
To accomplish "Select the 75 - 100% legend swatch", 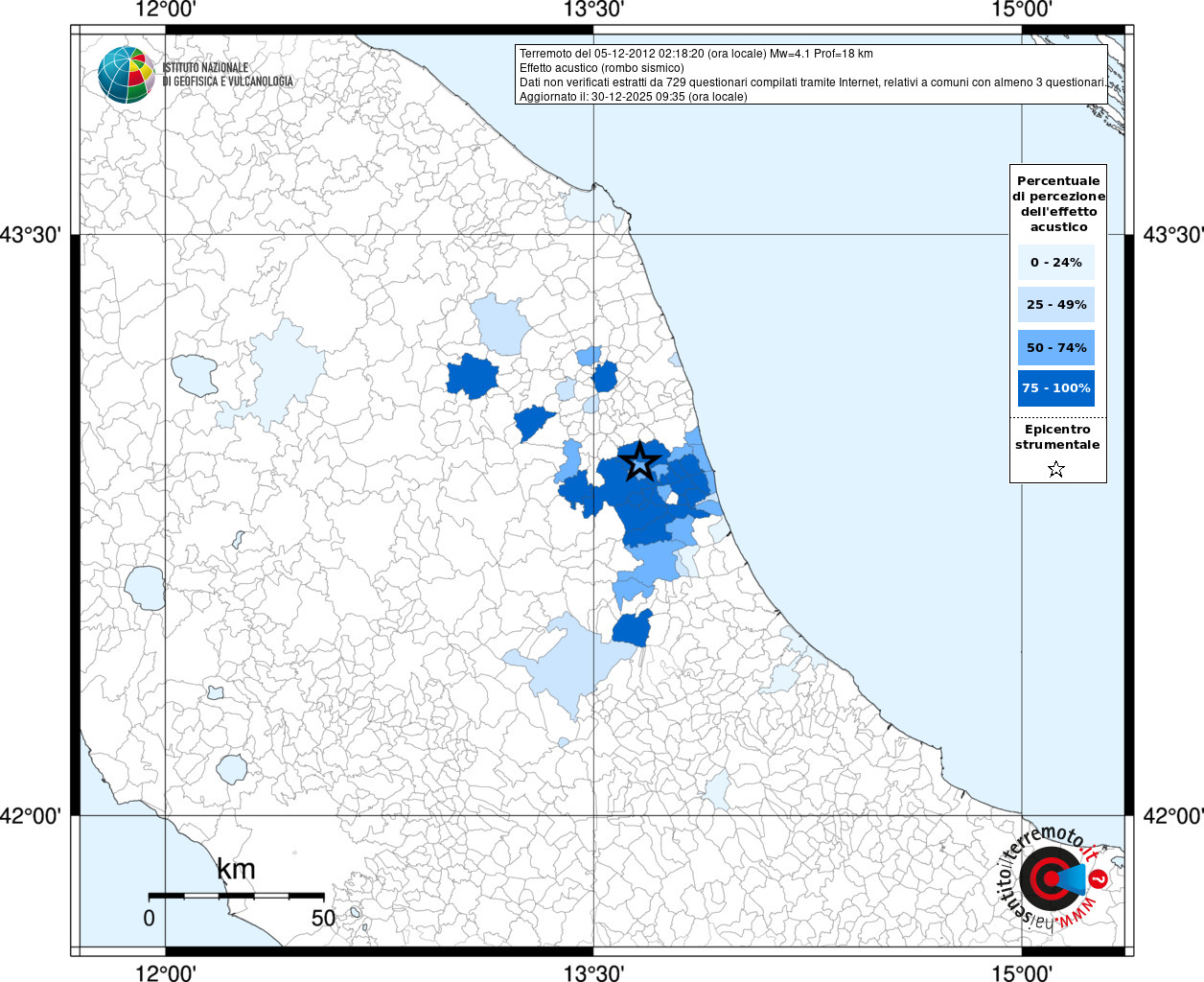I will click(x=1056, y=388).
